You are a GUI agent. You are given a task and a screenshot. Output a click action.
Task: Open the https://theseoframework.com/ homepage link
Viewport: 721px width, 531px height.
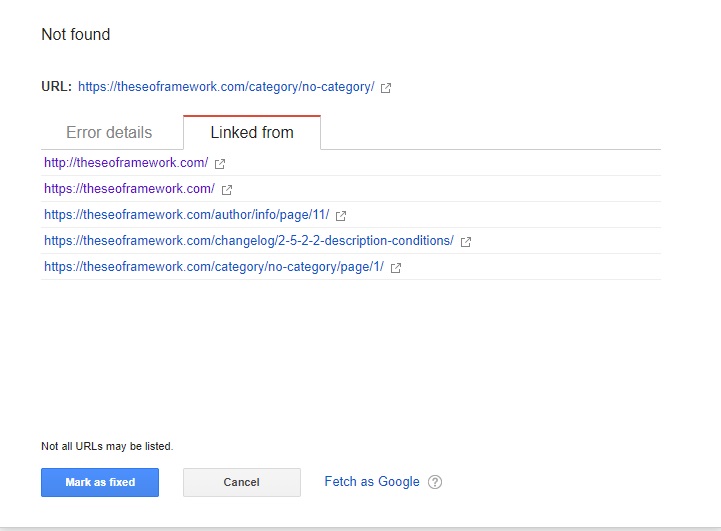(129, 188)
